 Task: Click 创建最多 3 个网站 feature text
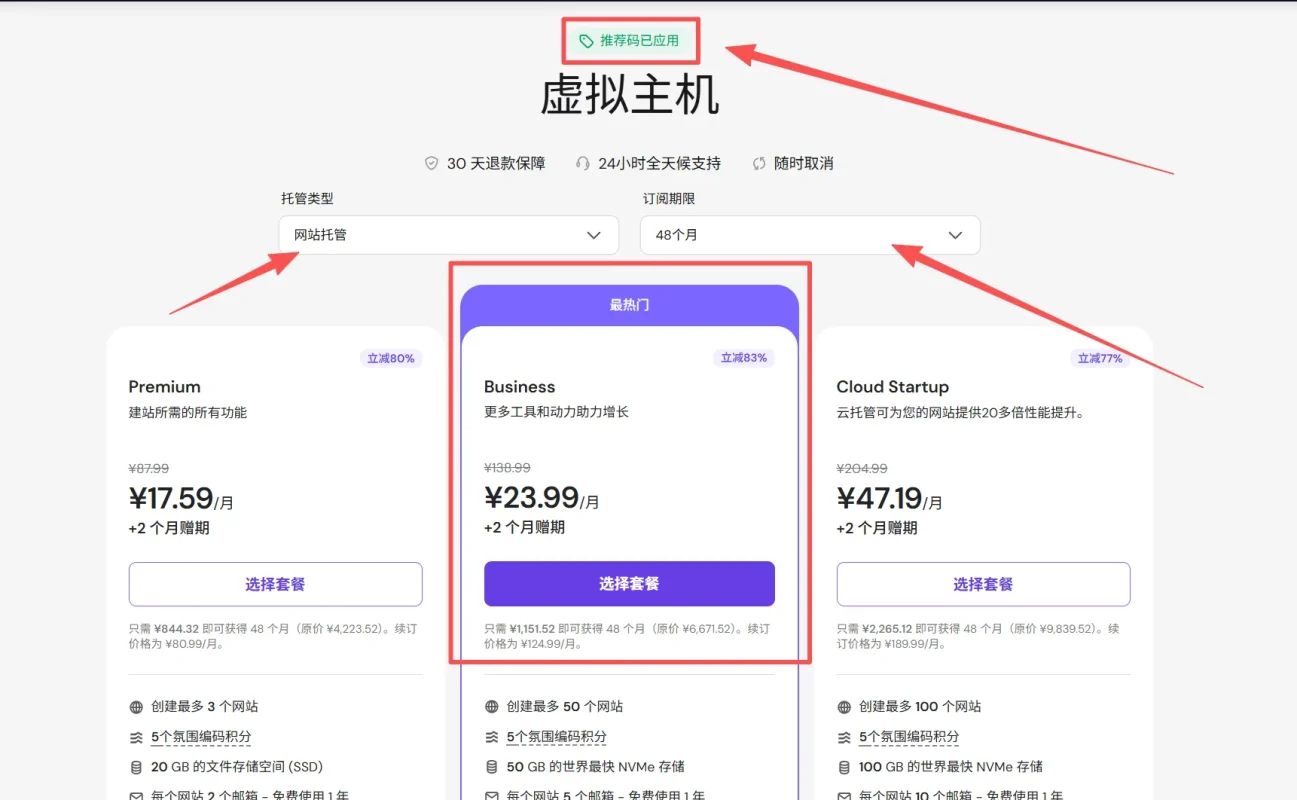(205, 707)
